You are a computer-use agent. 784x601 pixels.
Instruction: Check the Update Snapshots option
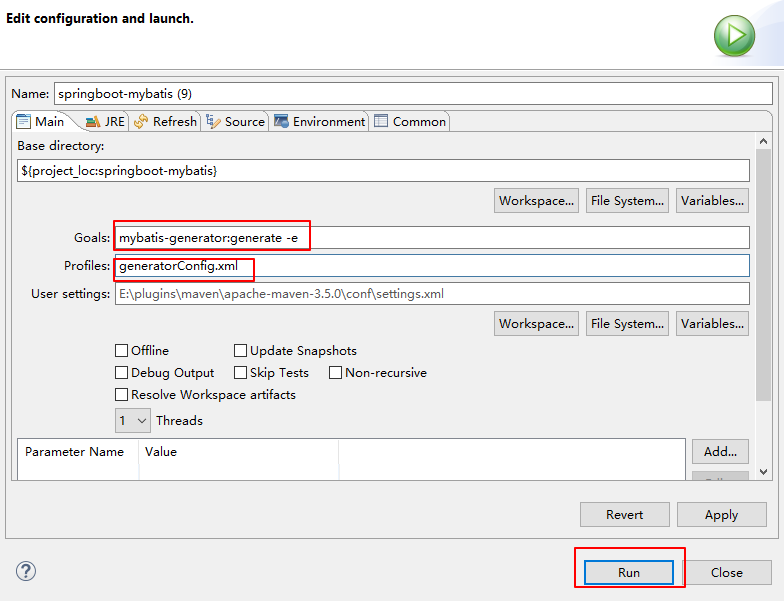241,351
